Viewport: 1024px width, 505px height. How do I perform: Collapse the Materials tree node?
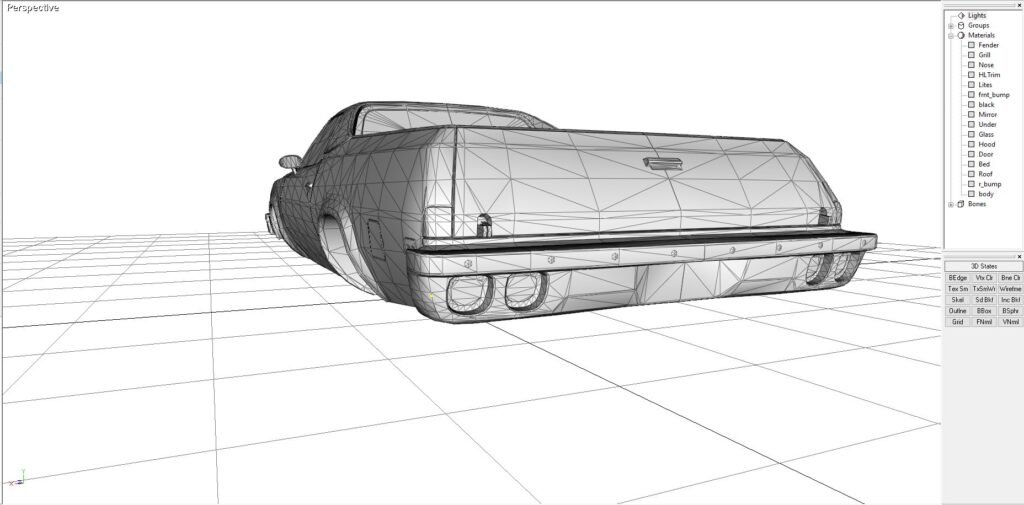(951, 35)
